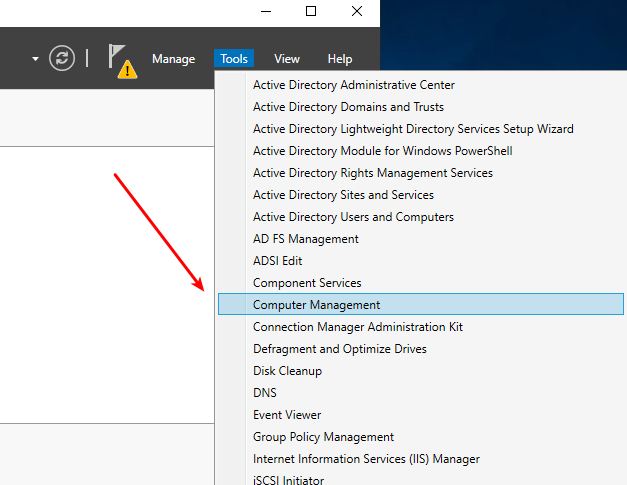Open the notifications flag with warning icon

pyautogui.click(x=122, y=60)
